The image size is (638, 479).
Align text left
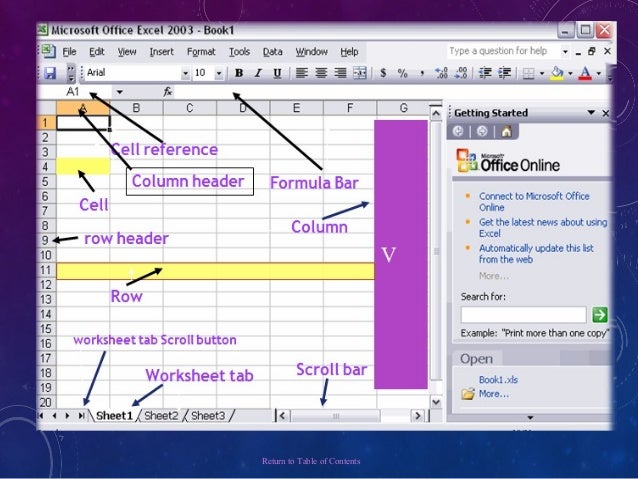pyautogui.click(x=302, y=73)
